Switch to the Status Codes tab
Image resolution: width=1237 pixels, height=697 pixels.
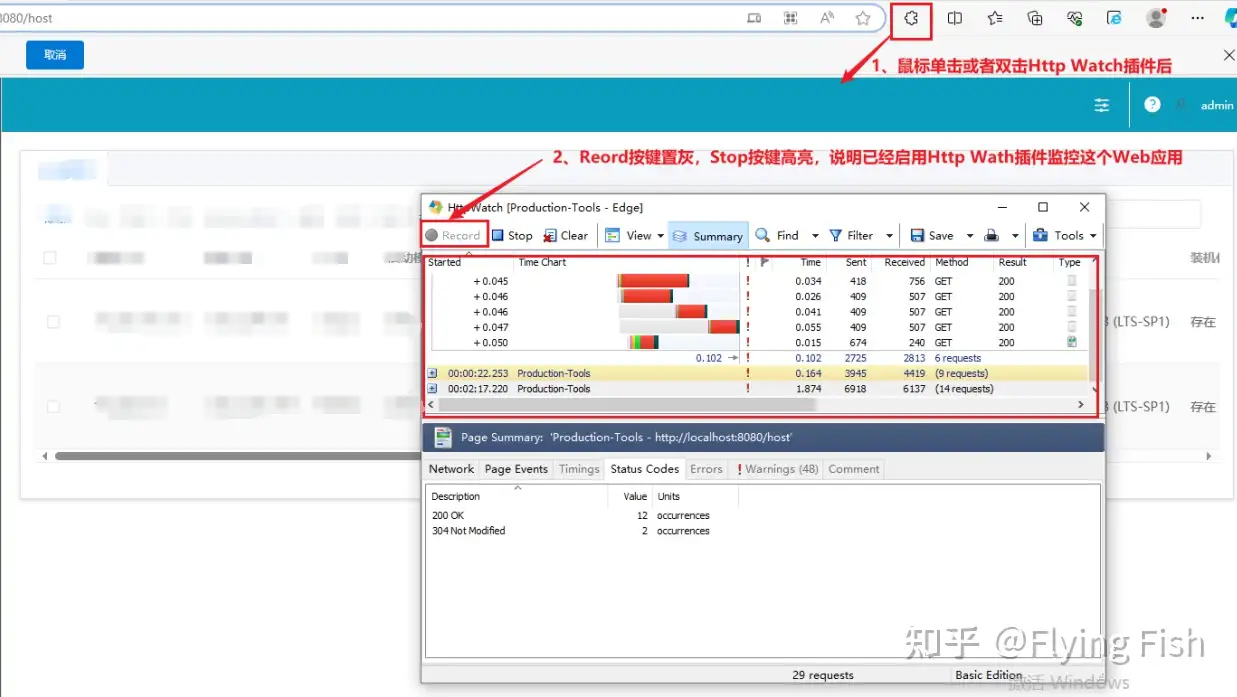(x=645, y=468)
